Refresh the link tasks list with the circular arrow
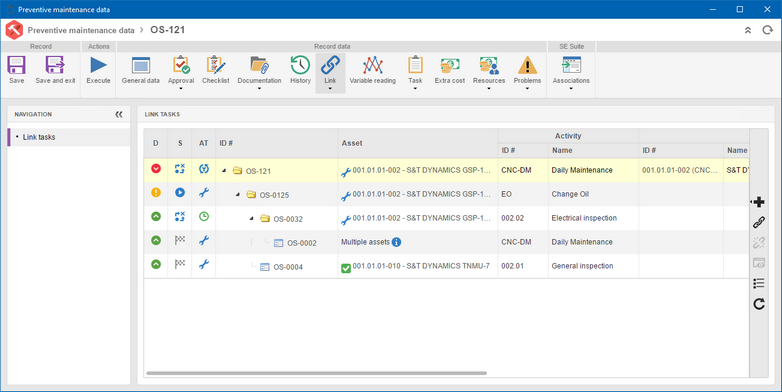782x392 pixels. coord(759,304)
